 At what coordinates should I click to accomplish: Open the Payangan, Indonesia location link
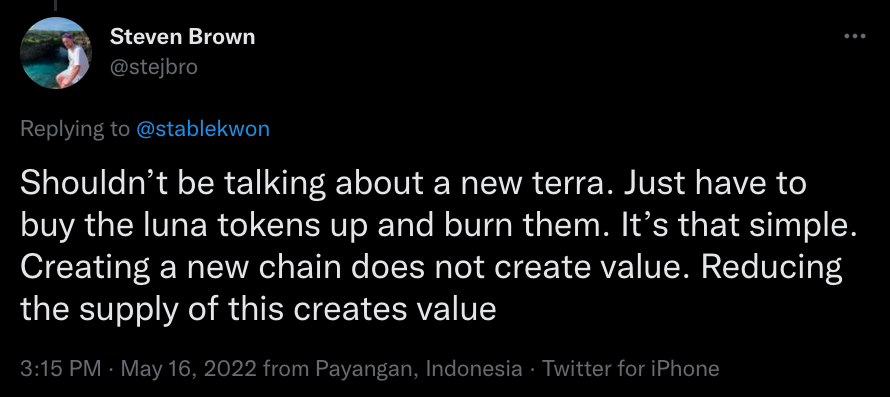[x=418, y=369]
